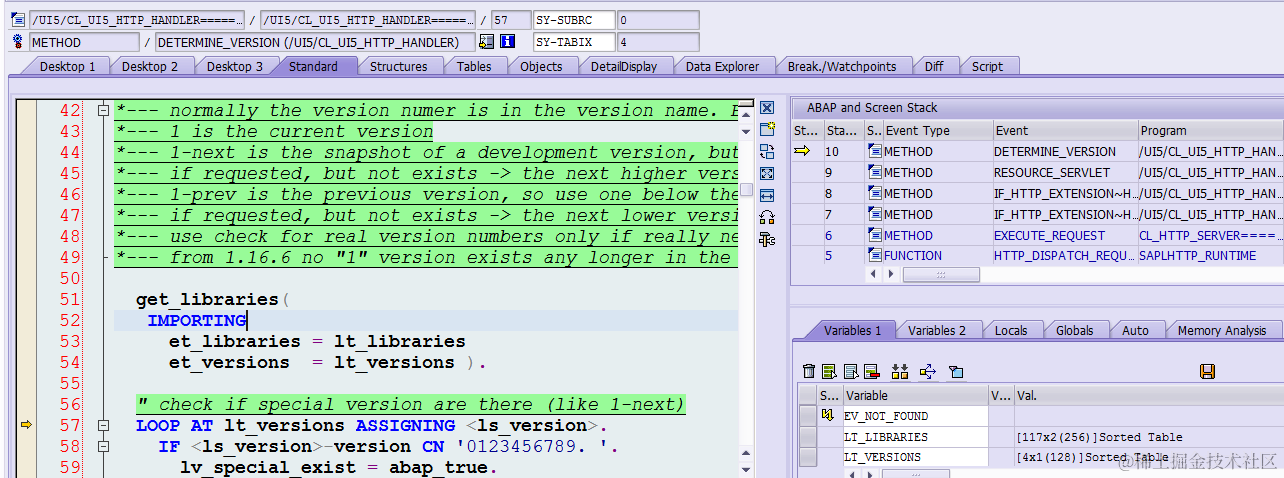Click the yellow arrow on stack level 10
The image size is (1284, 478).
(x=802, y=151)
